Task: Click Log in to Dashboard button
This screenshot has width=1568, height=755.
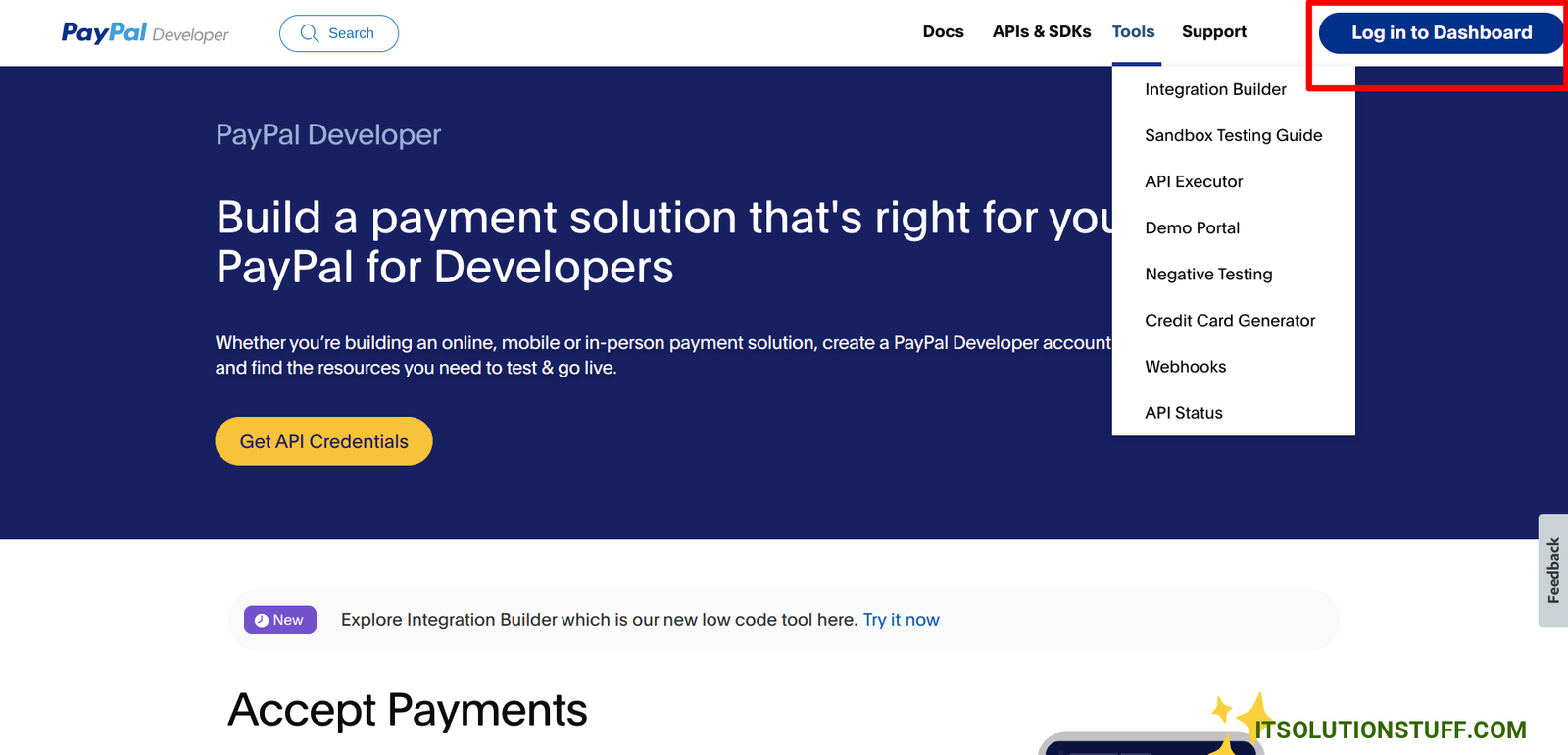Action: point(1441,33)
